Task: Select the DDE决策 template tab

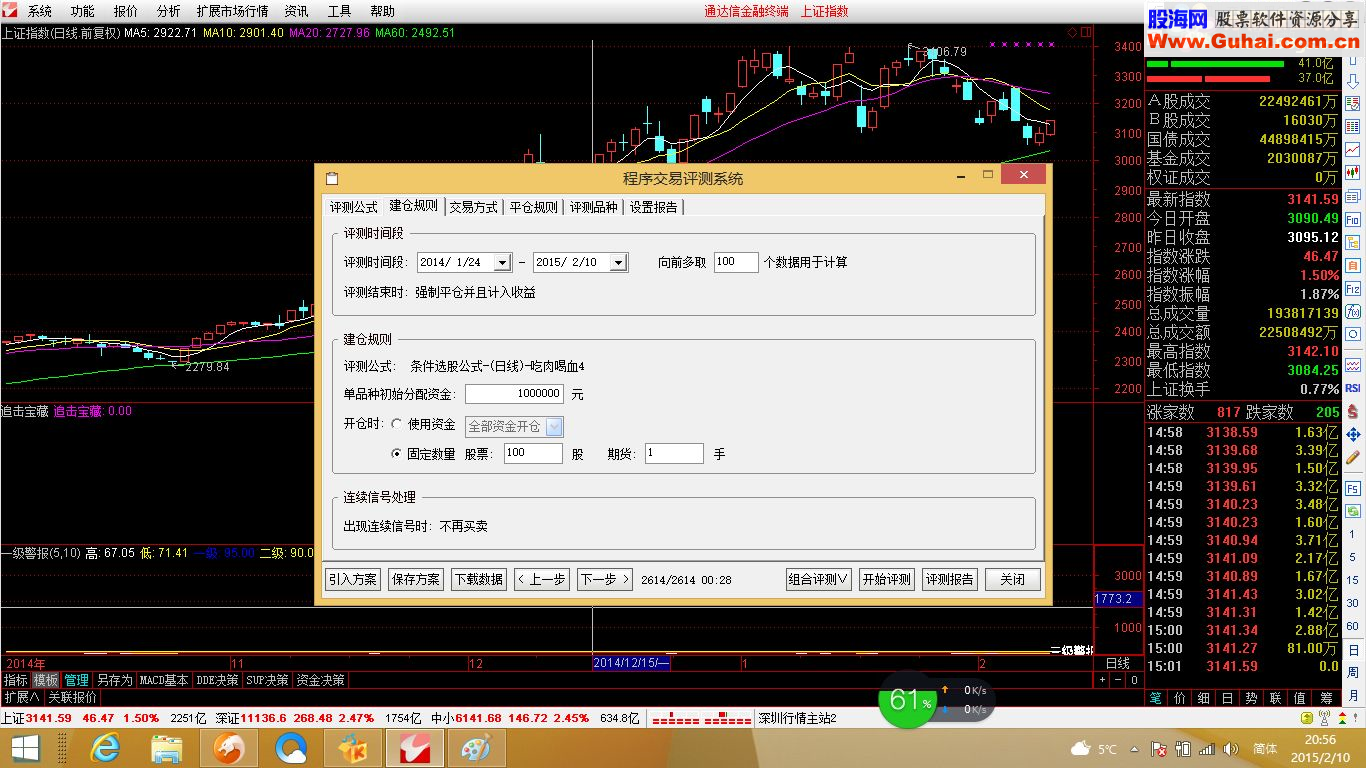Action: point(217,680)
